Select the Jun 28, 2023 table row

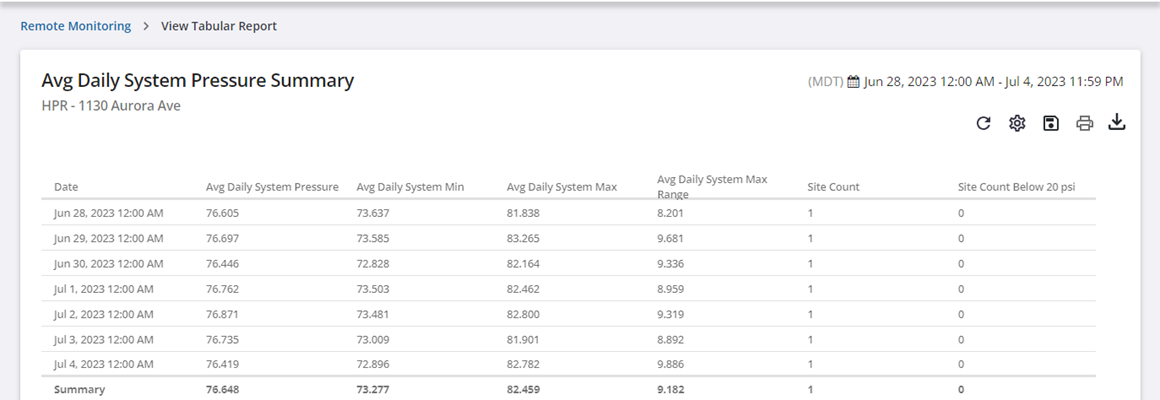[108, 213]
